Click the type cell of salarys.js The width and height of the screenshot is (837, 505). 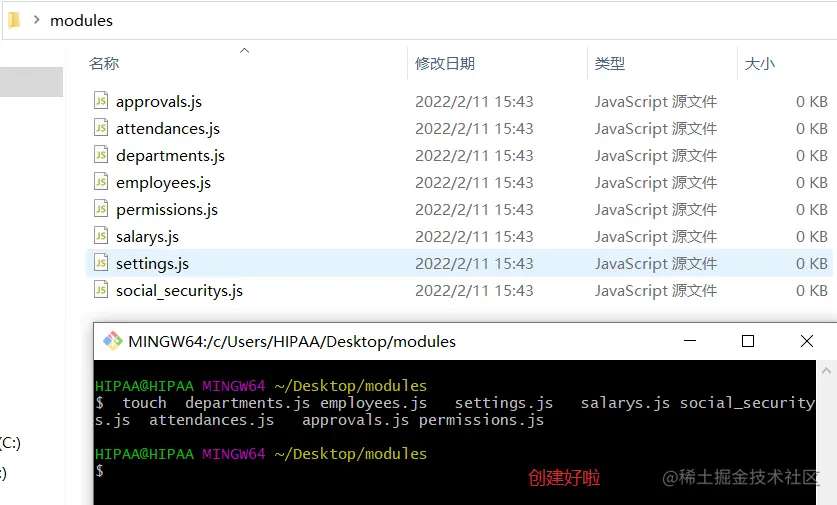coord(656,236)
